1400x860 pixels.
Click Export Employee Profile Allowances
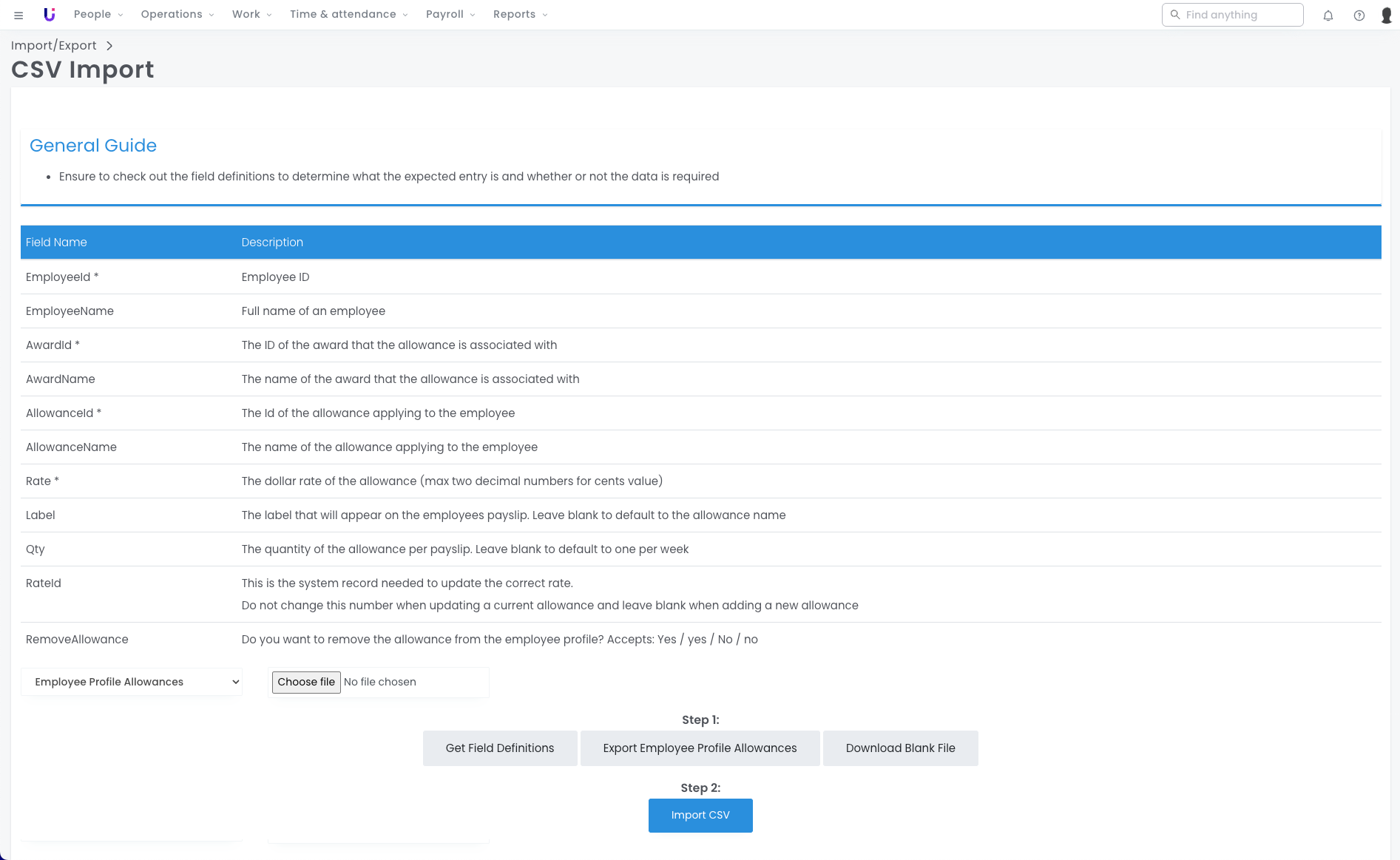(x=700, y=748)
